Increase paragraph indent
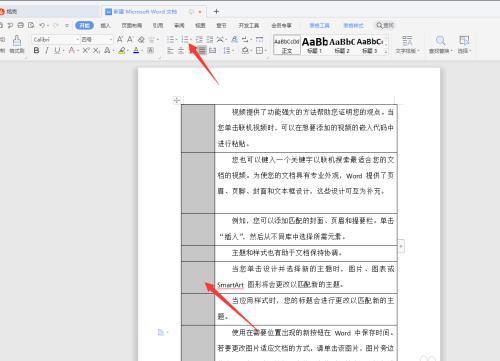This screenshot has width=500, height=361. tap(210, 39)
